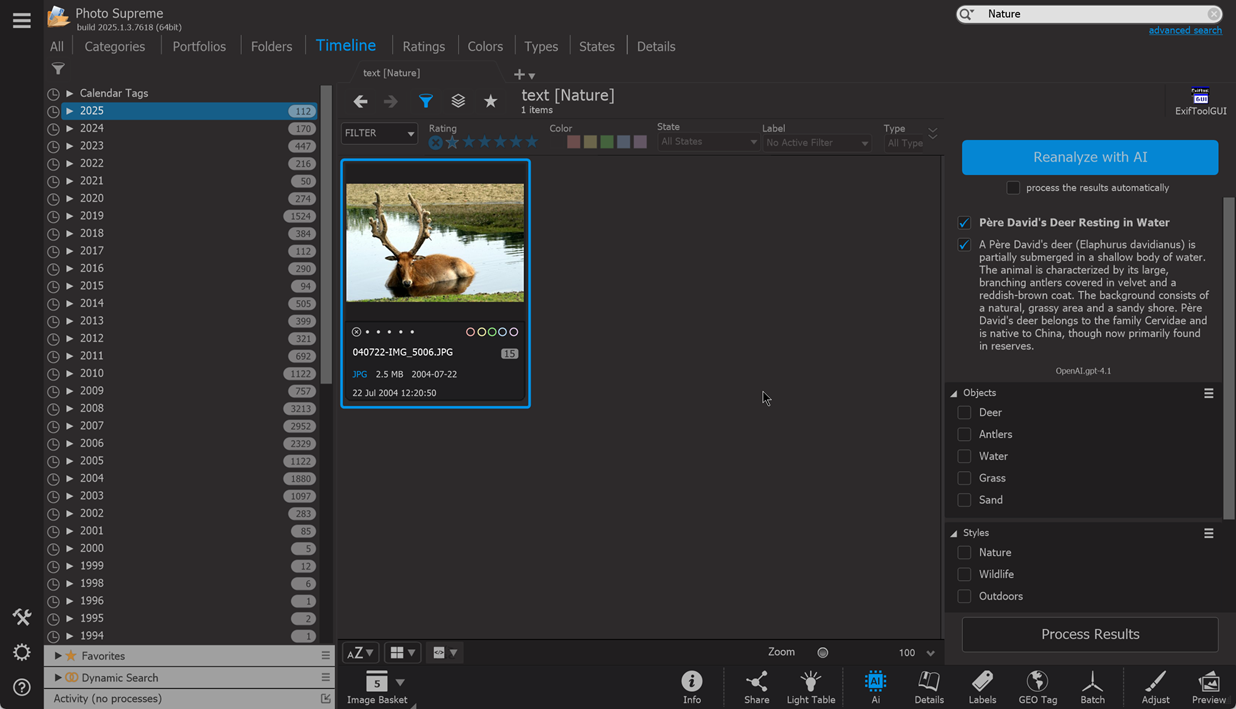Collapse the Styles section
Screen dimensions: 1236x709
[x=954, y=533]
